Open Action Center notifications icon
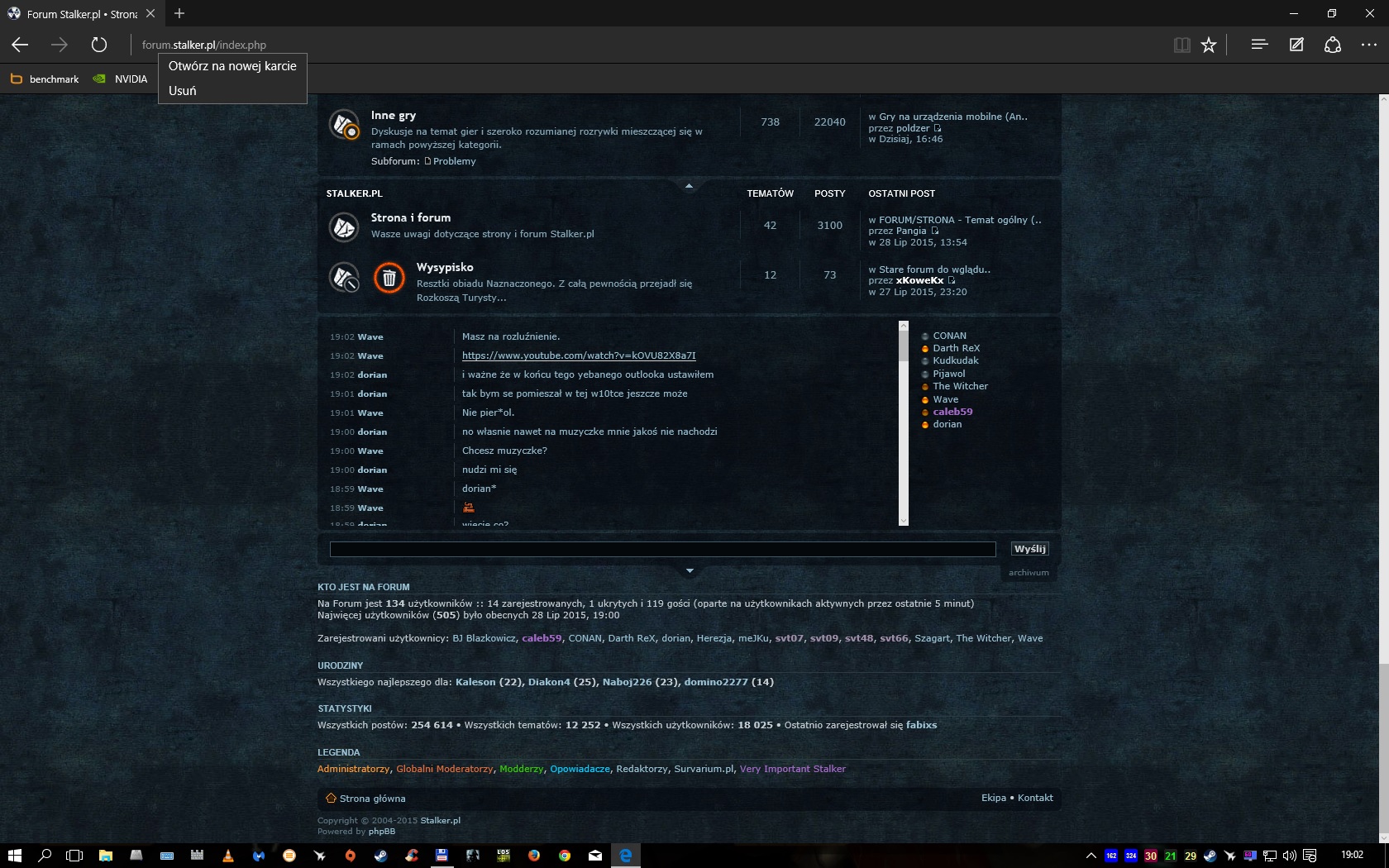The height and width of the screenshot is (868, 1389). click(x=1310, y=856)
